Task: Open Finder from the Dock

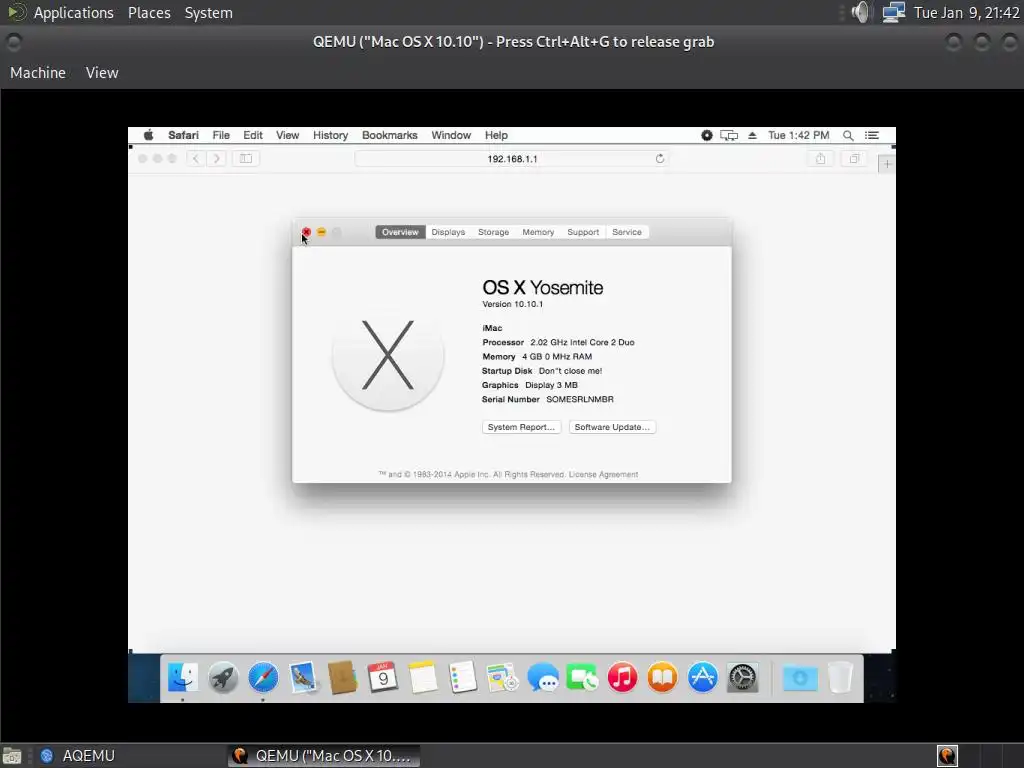Action: tap(183, 677)
